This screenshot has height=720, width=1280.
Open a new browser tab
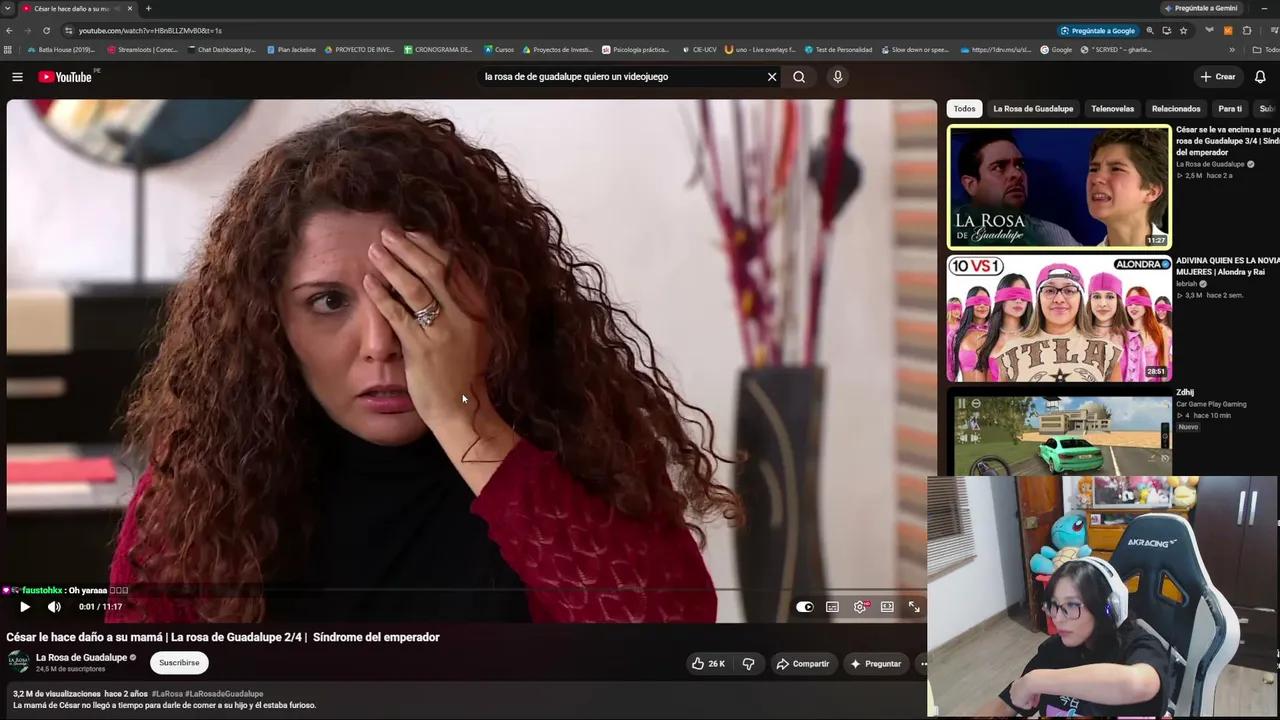[x=148, y=8]
